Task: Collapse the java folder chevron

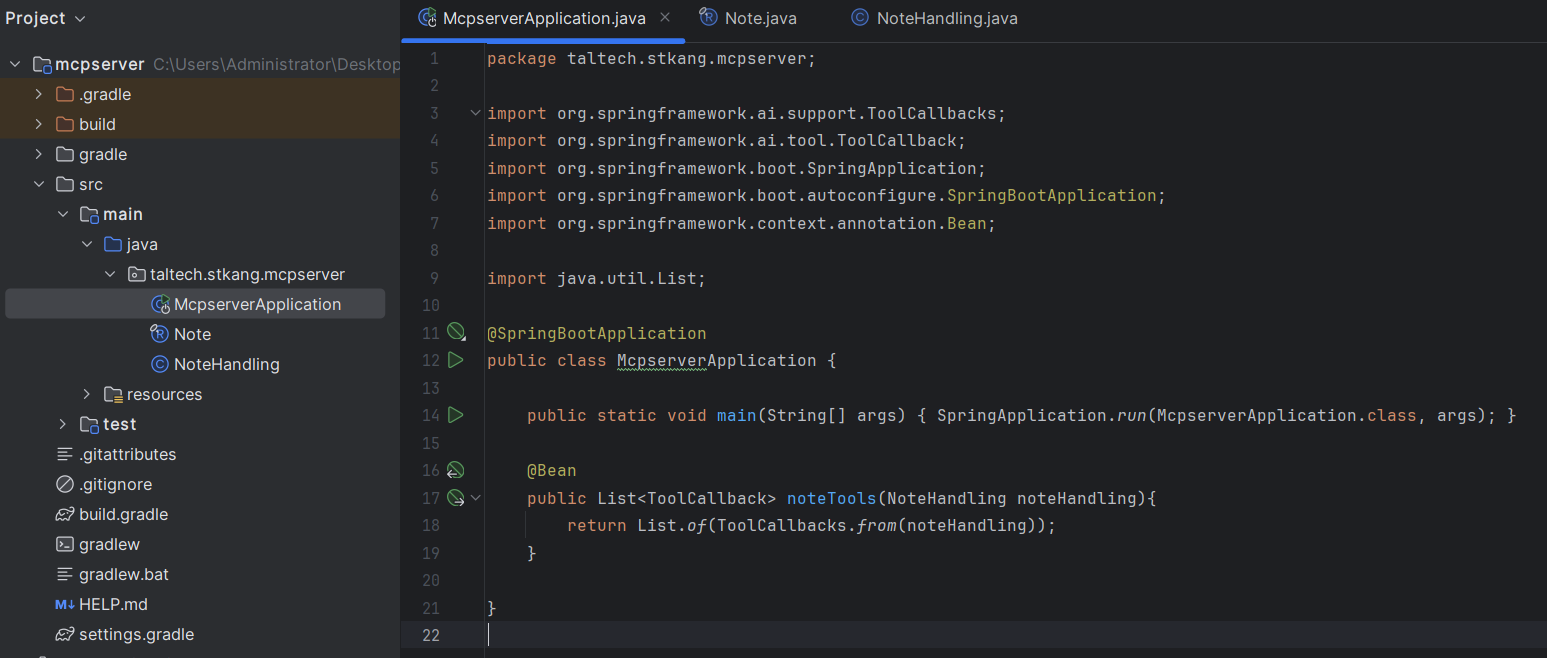Action: [x=87, y=244]
